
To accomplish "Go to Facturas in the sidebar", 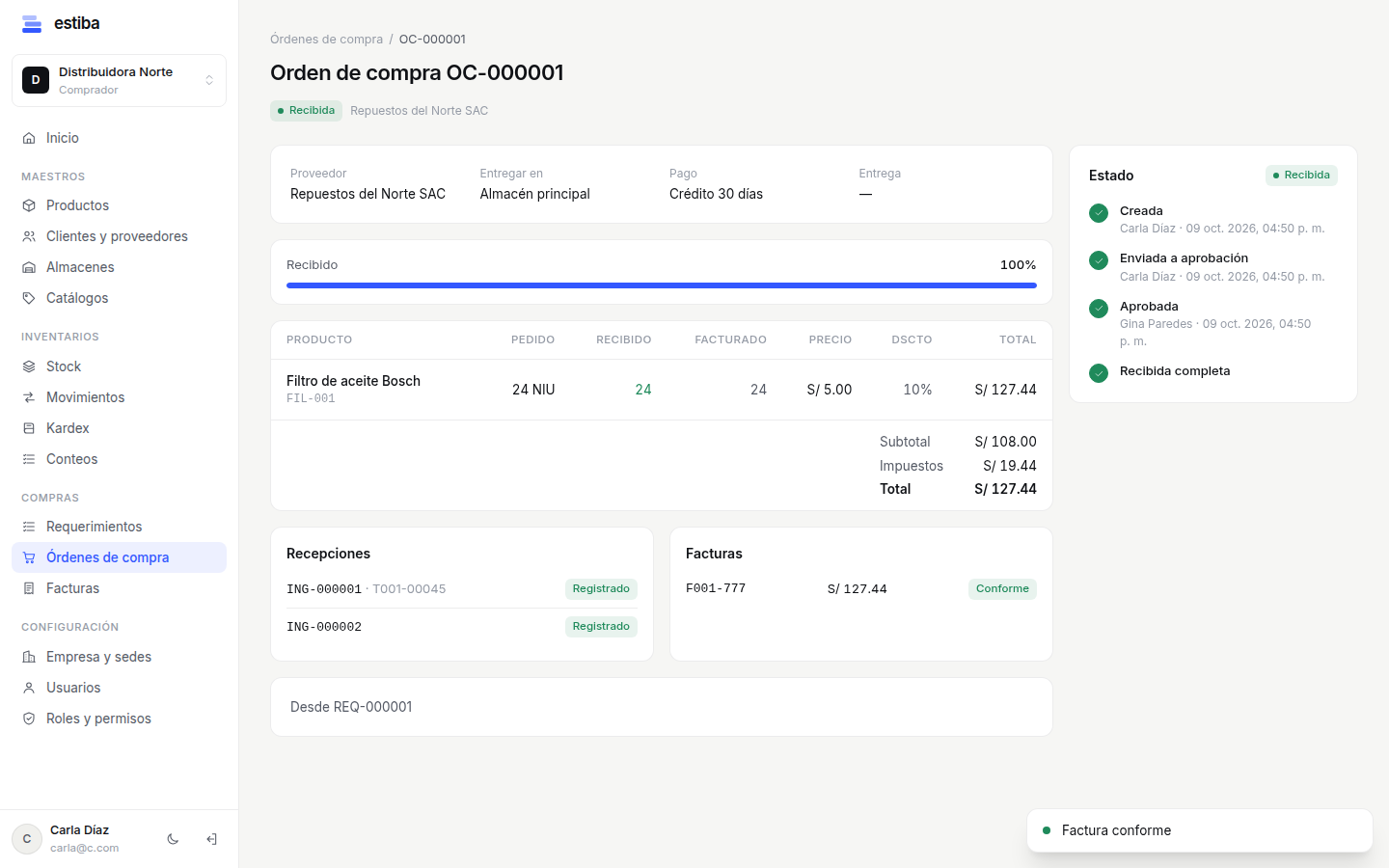I will (x=119, y=588).
